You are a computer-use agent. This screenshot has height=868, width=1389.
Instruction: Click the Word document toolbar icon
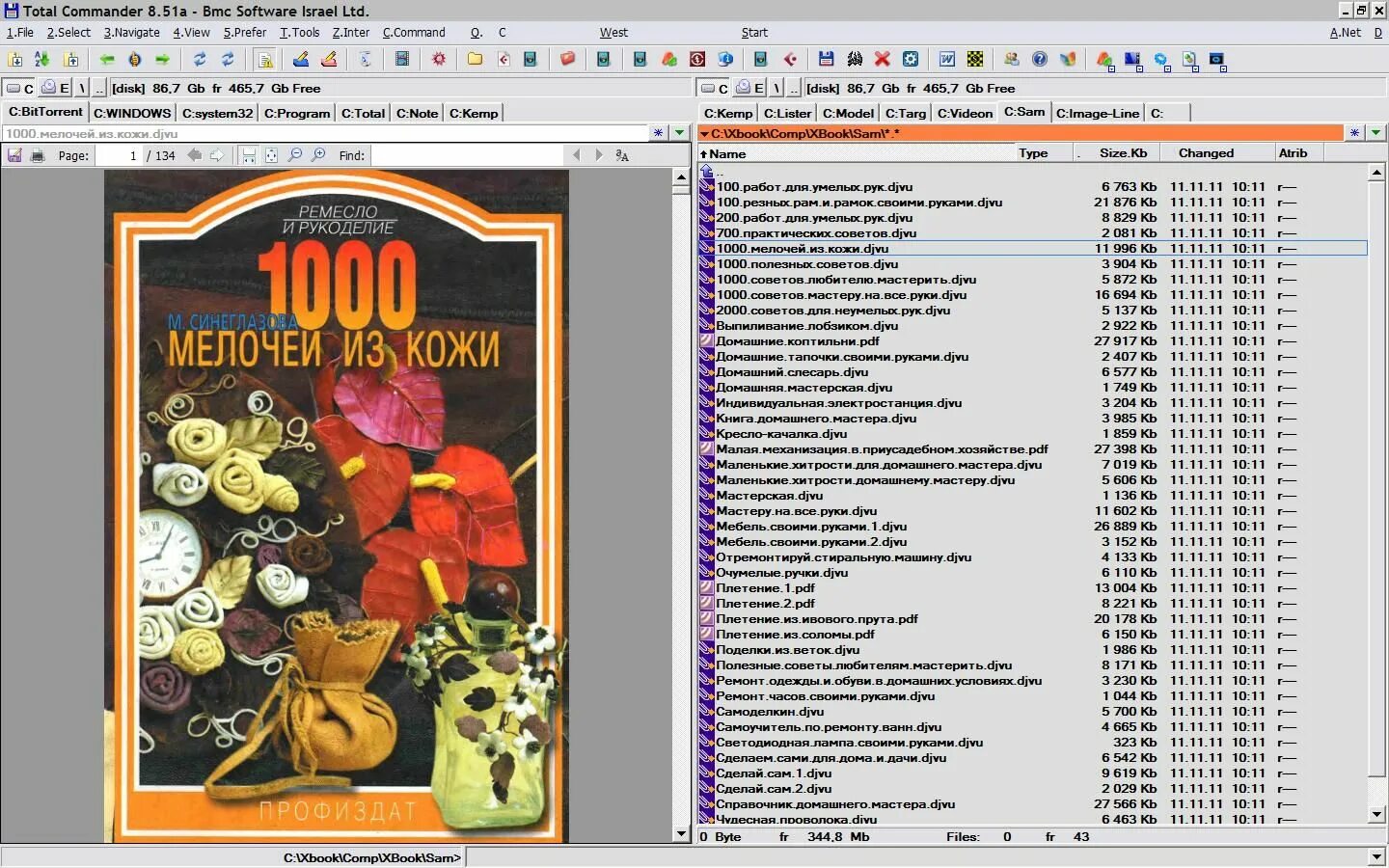[947, 60]
